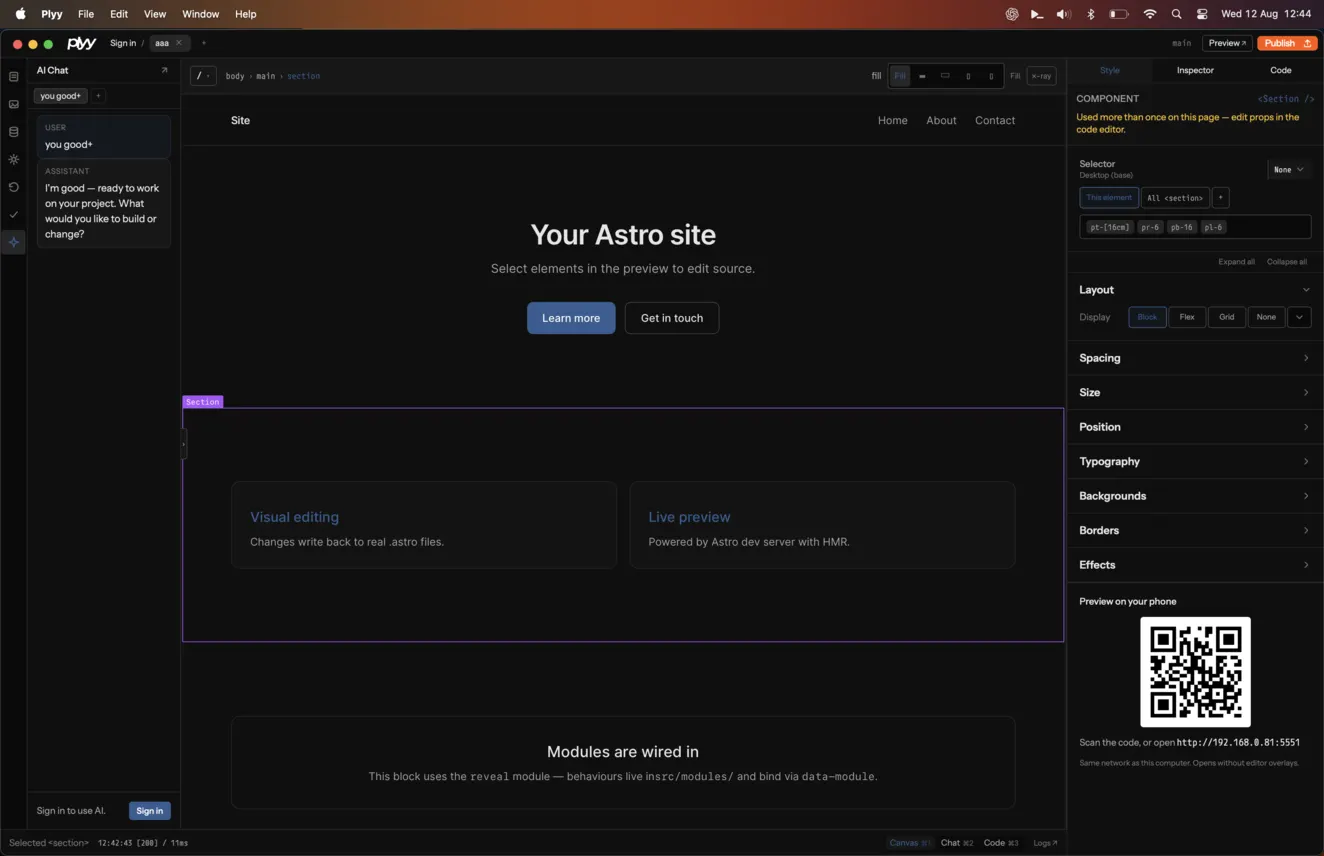Set display to None in Layout
1324x856 pixels.
pyautogui.click(x=1266, y=317)
